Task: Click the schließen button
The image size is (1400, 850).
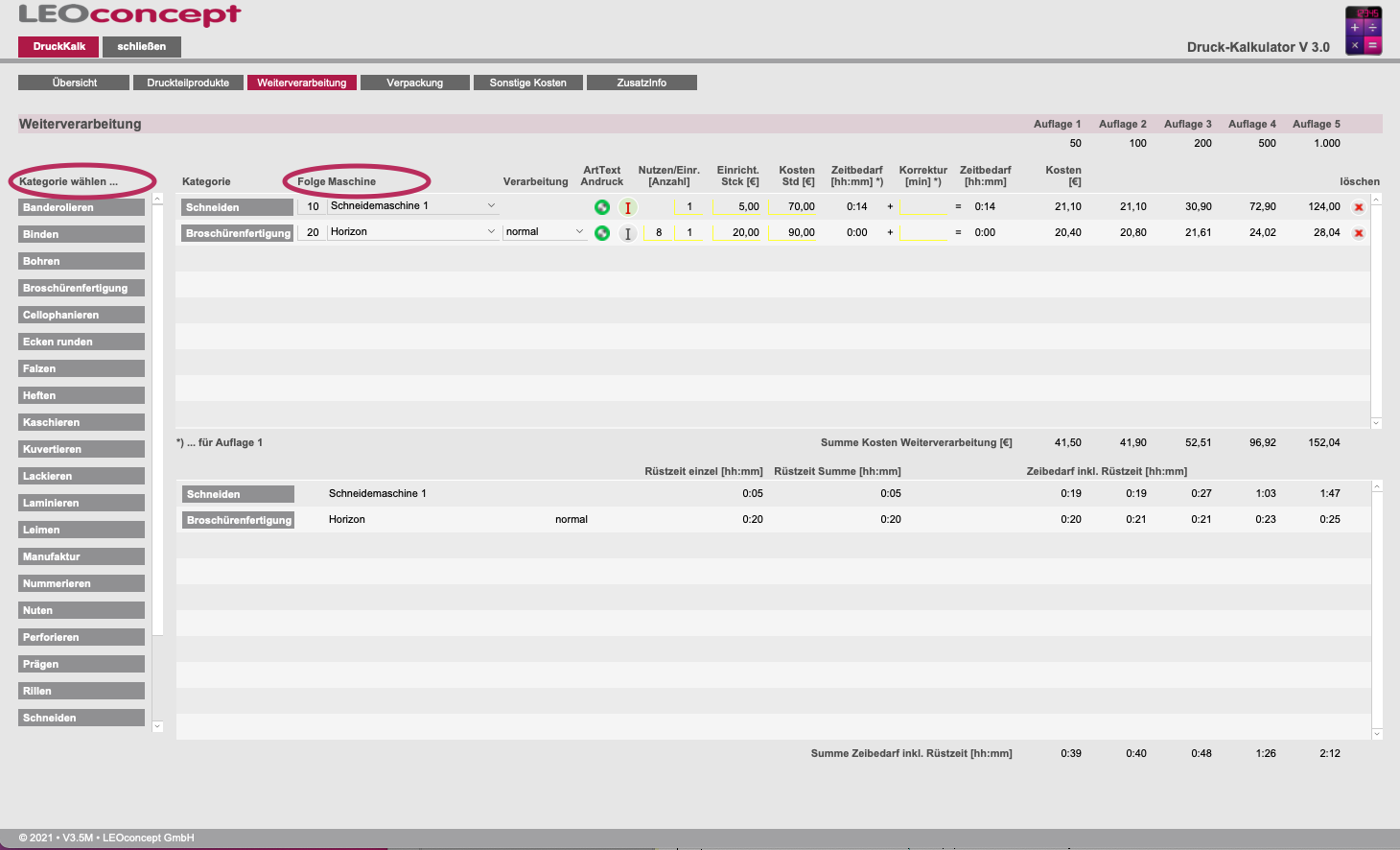Action: pos(142,46)
